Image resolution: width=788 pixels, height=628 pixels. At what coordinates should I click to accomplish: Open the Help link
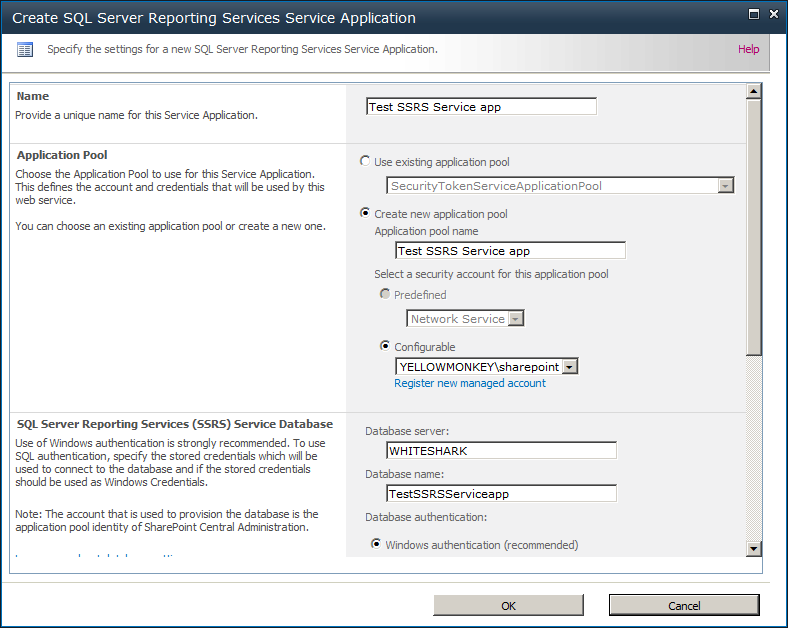pos(748,49)
